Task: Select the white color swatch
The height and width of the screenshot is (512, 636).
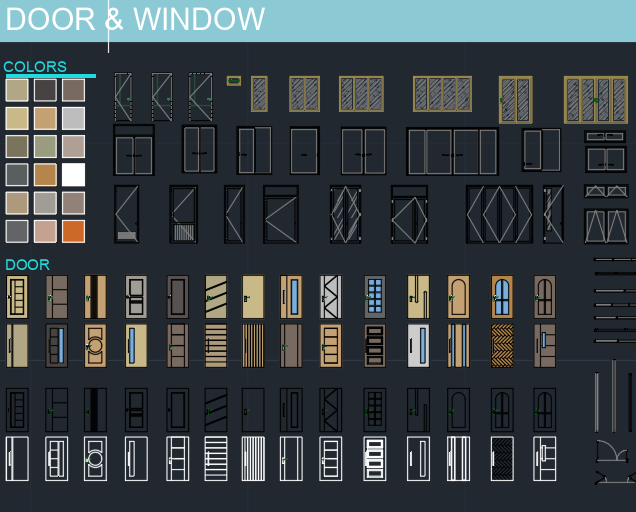Action: [x=73, y=174]
